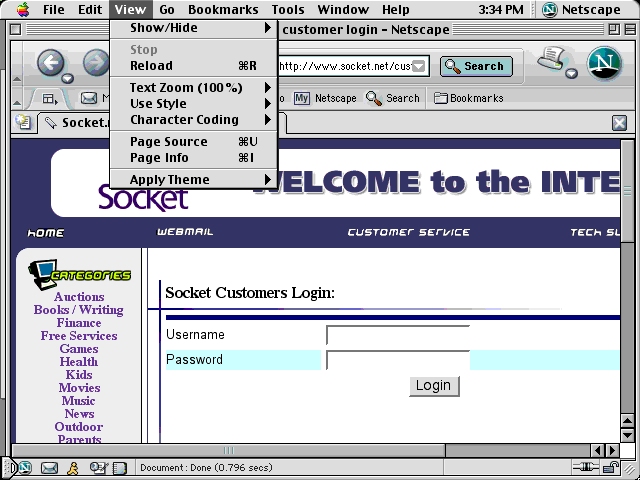Click the Address Book icon in status bar
The width and height of the screenshot is (640, 480).
pyautogui.click(x=120, y=468)
